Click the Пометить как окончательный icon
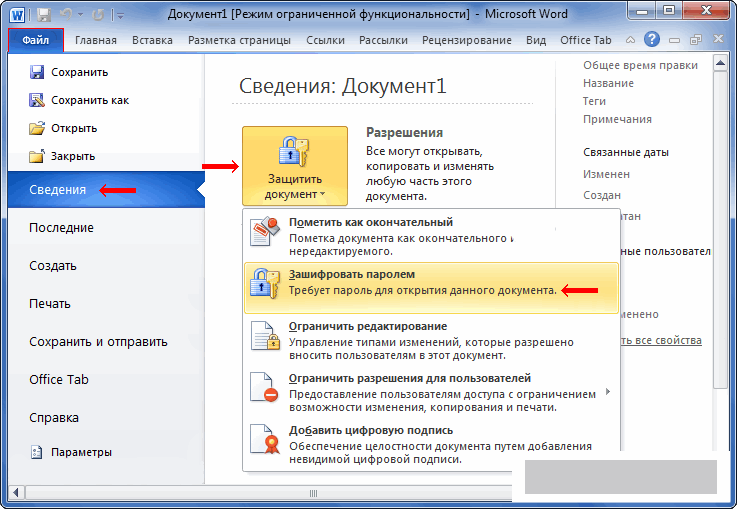737x509 pixels. click(x=265, y=231)
